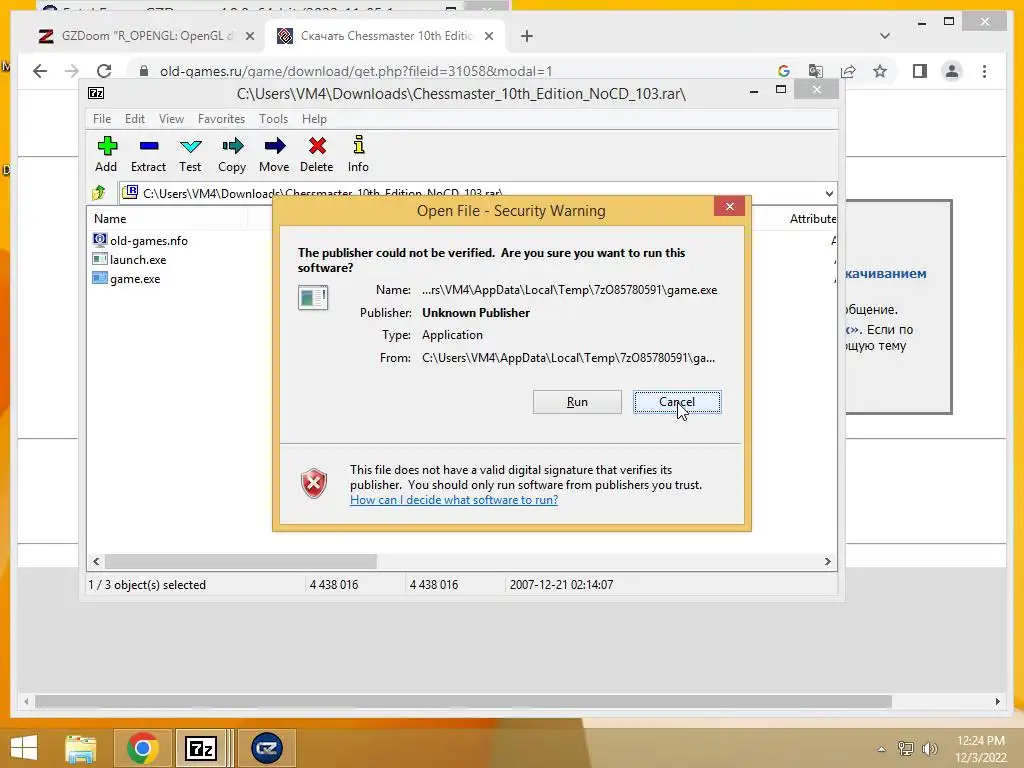Open Chrome three-dot menu

coord(984,71)
